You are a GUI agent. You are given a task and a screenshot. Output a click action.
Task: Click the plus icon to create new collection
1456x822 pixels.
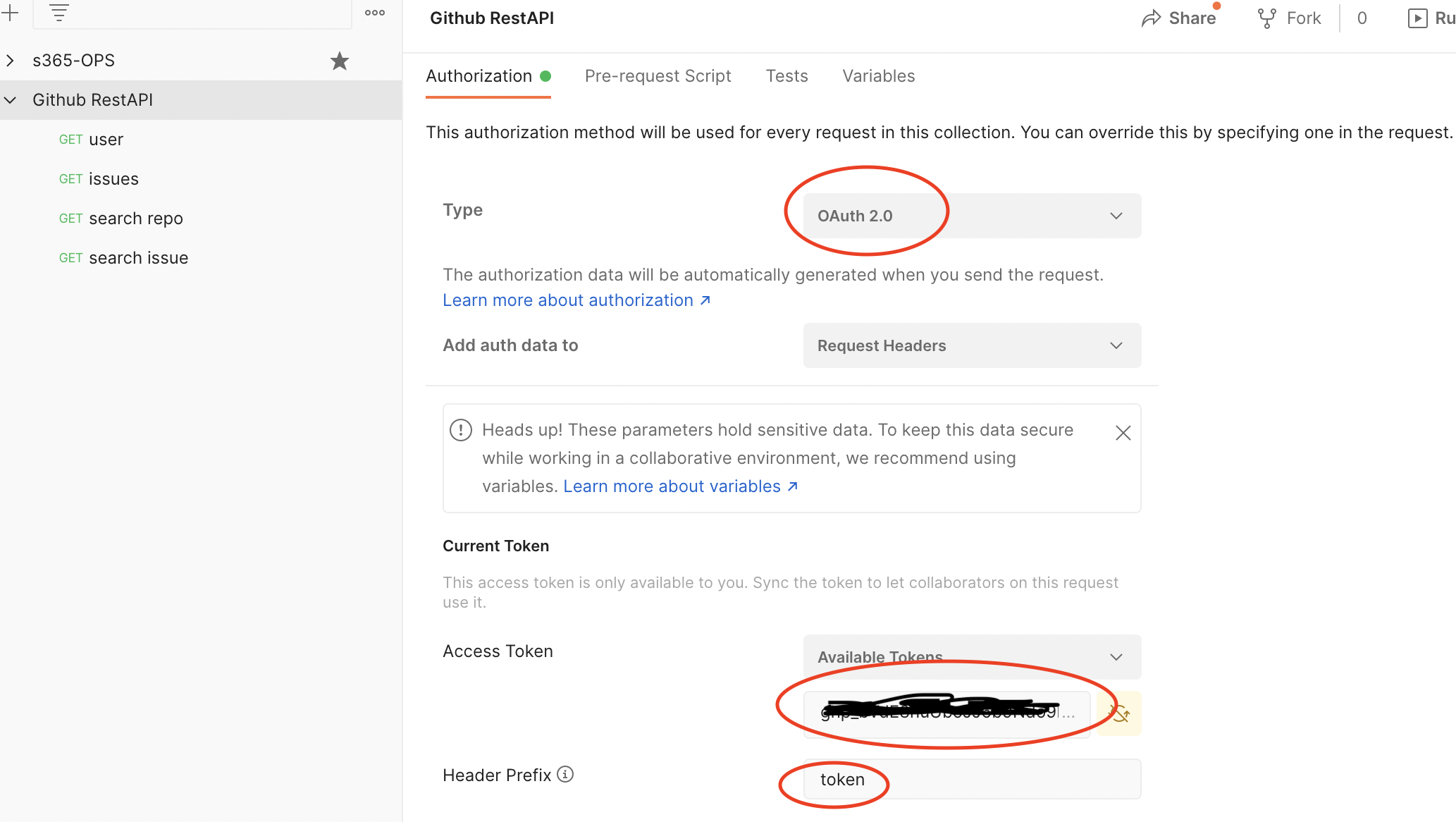[10, 12]
